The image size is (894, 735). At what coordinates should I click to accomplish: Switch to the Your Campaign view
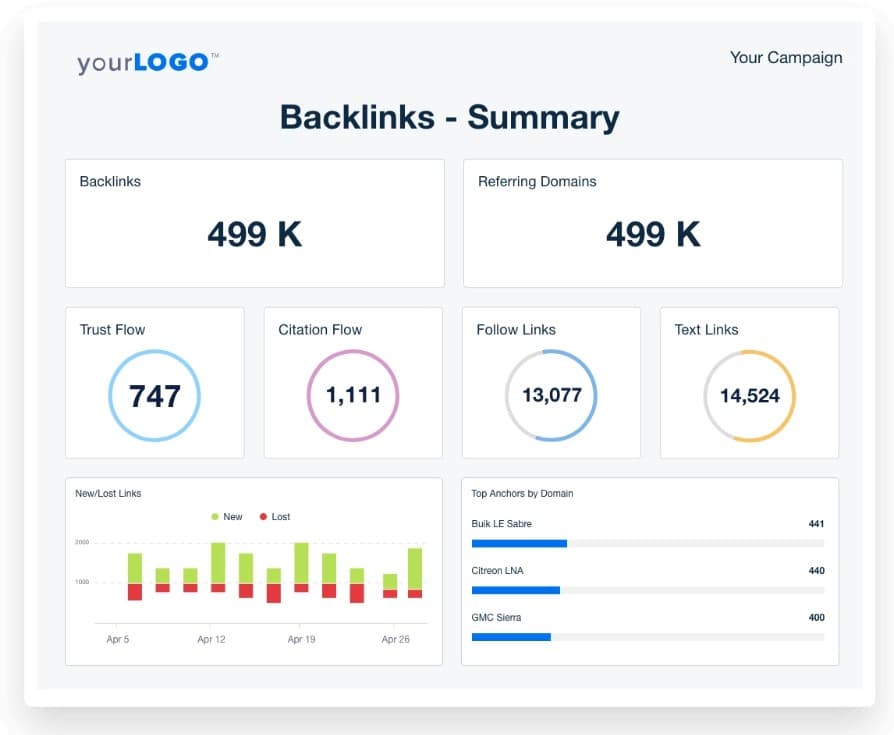787,58
